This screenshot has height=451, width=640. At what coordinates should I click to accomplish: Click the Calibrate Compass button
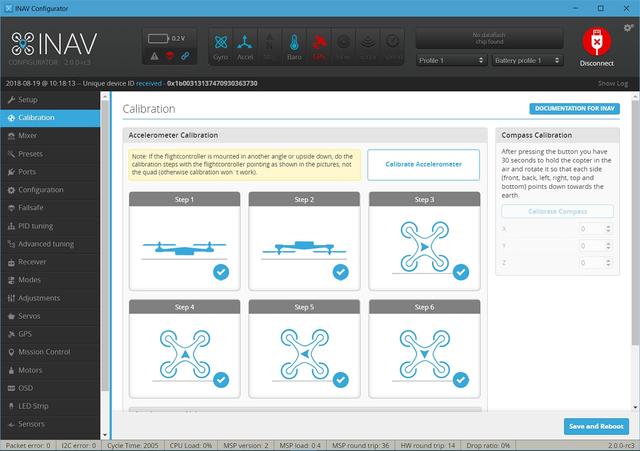tap(557, 211)
